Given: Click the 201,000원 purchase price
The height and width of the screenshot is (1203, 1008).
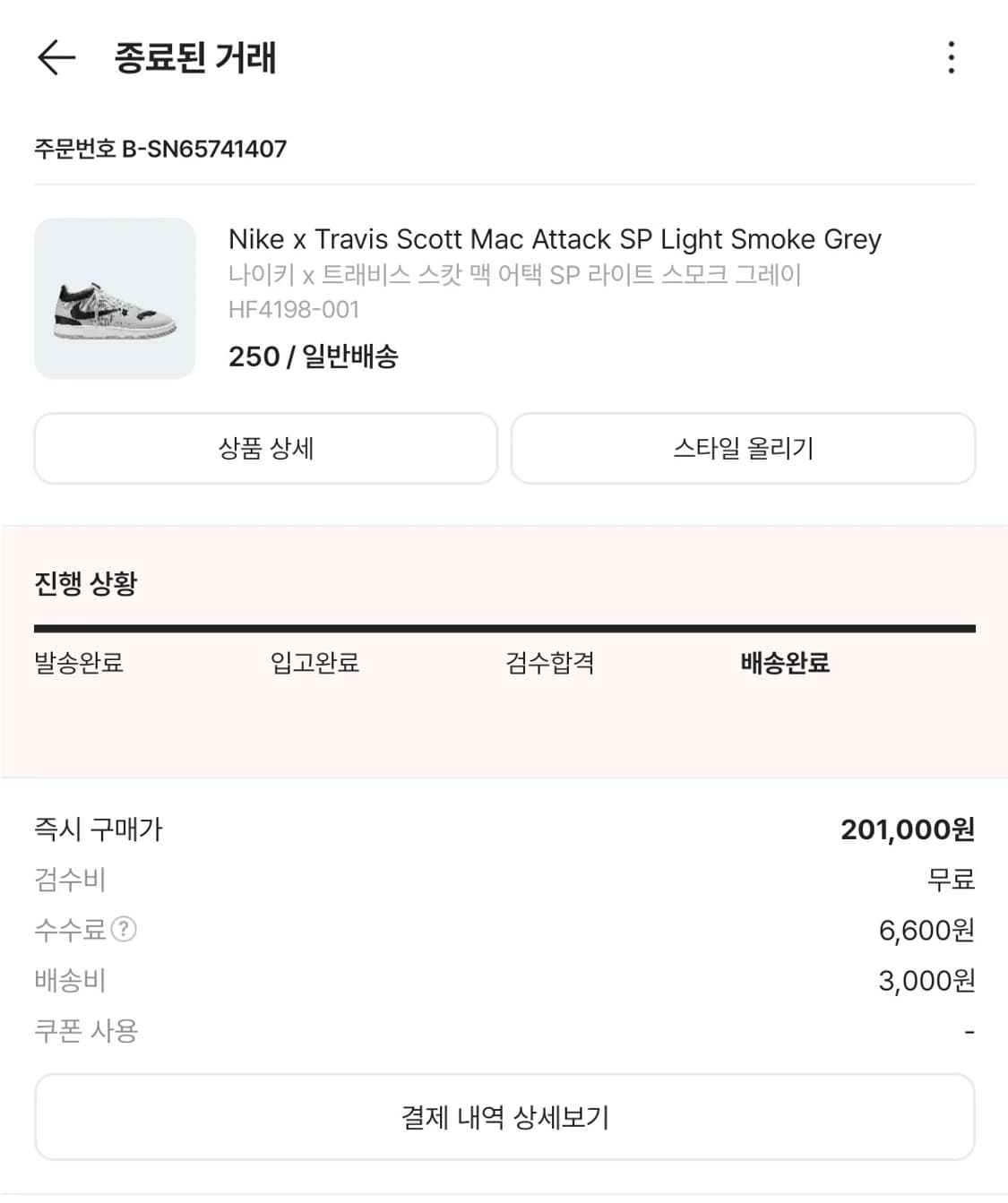Looking at the screenshot, I should click(907, 829).
